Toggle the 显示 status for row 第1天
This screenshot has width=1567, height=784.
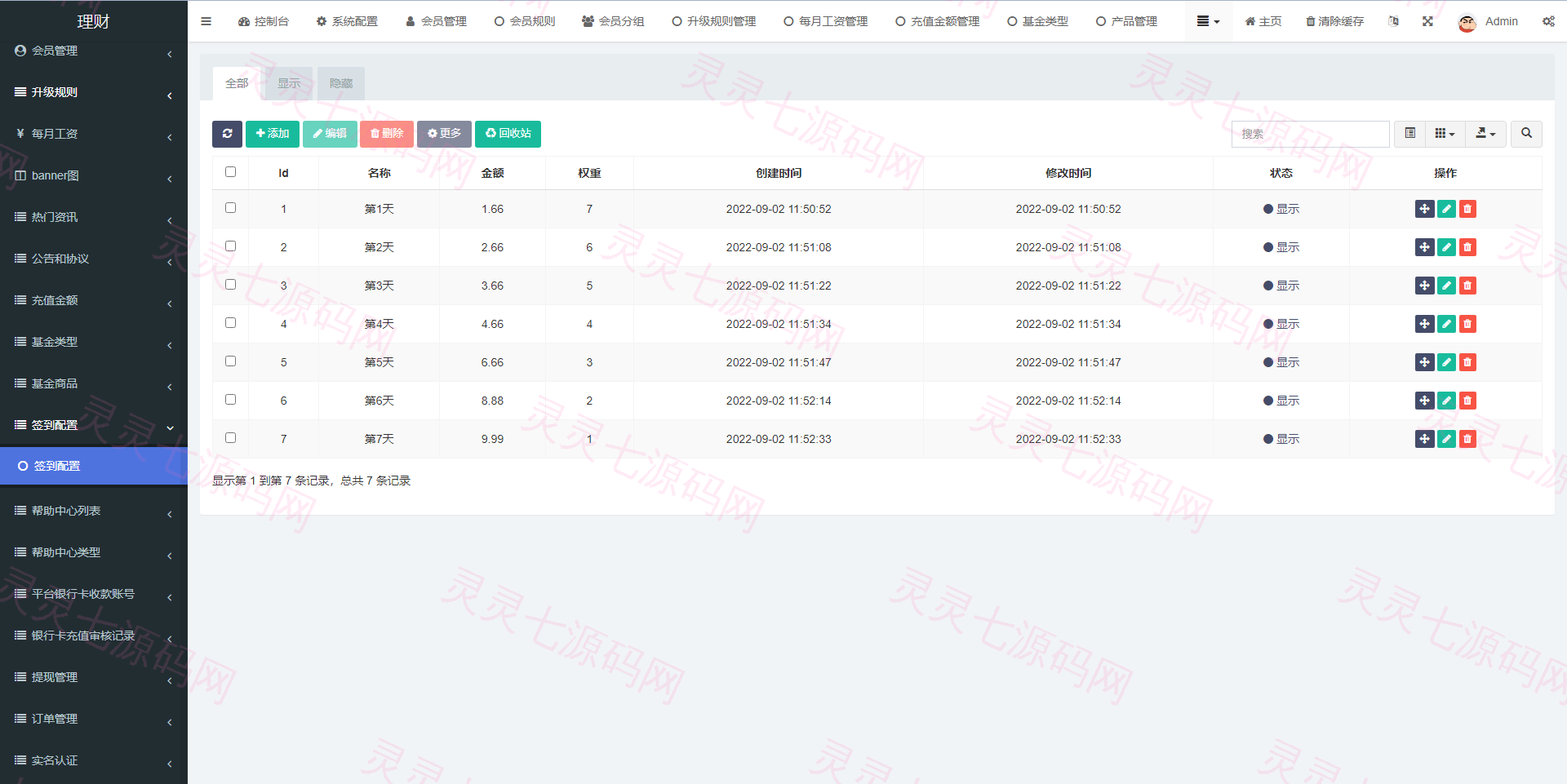[1281, 209]
